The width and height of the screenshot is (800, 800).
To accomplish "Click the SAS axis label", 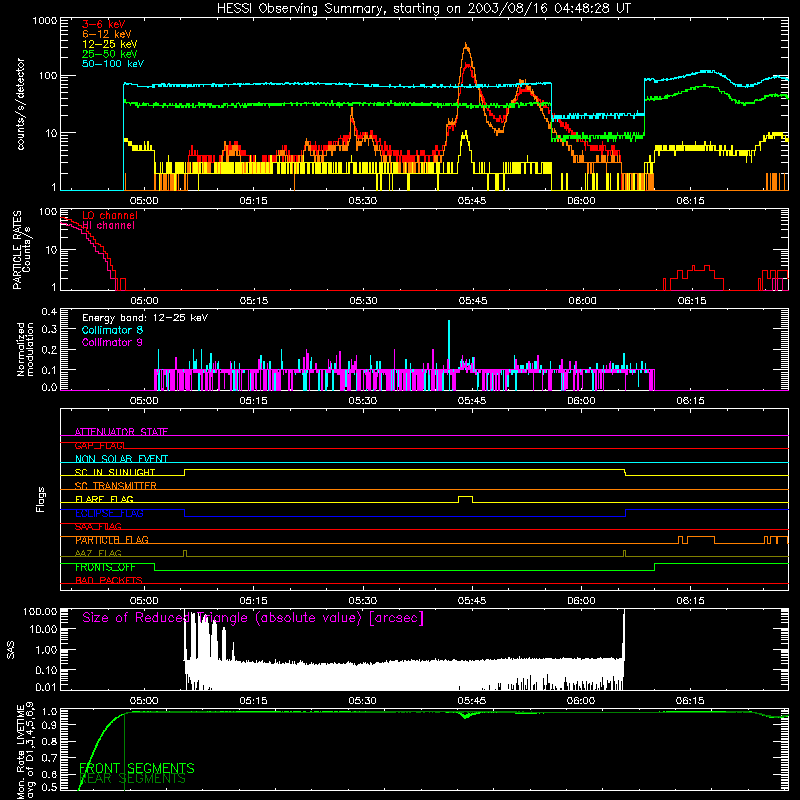I will (x=11, y=650).
